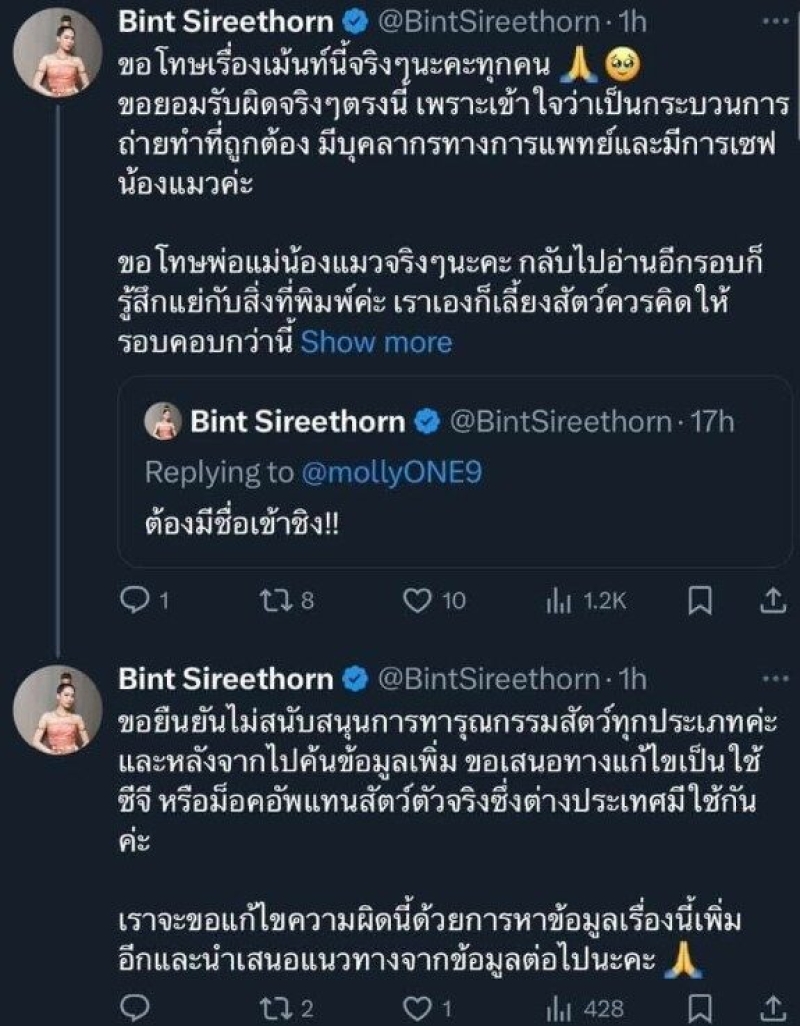Open the quoted tweet's small avatar
The image size is (800, 1026).
point(163,423)
